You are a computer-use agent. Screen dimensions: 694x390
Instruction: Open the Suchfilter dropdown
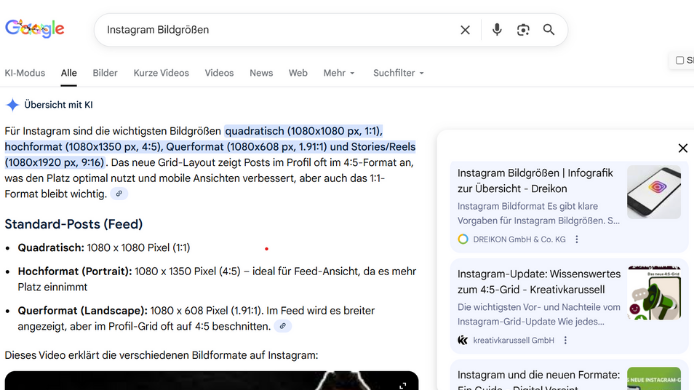coord(398,73)
